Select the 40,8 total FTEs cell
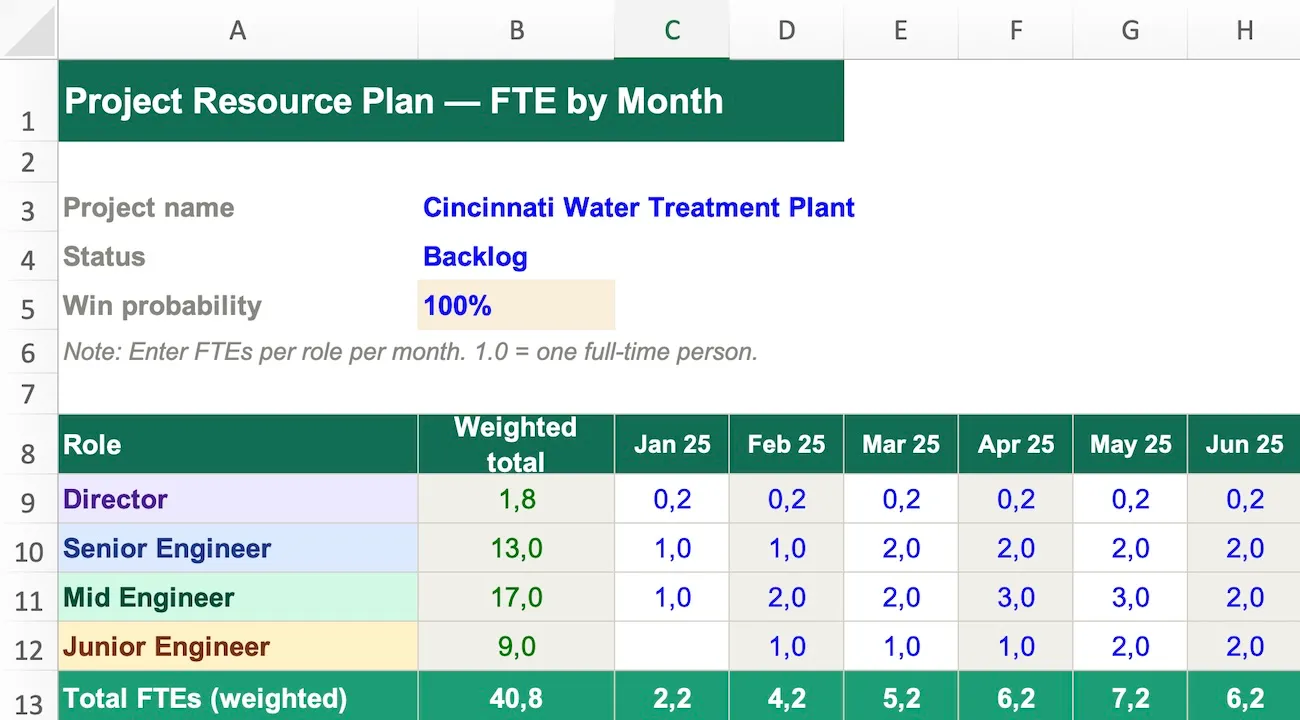The height and width of the screenshot is (720, 1300). 516,698
